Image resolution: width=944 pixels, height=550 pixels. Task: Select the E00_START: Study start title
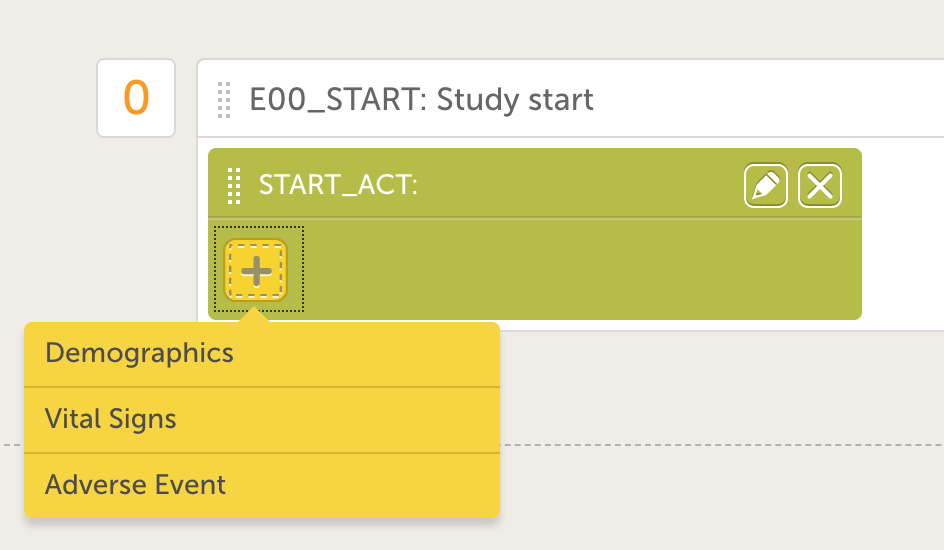pyautogui.click(x=421, y=100)
